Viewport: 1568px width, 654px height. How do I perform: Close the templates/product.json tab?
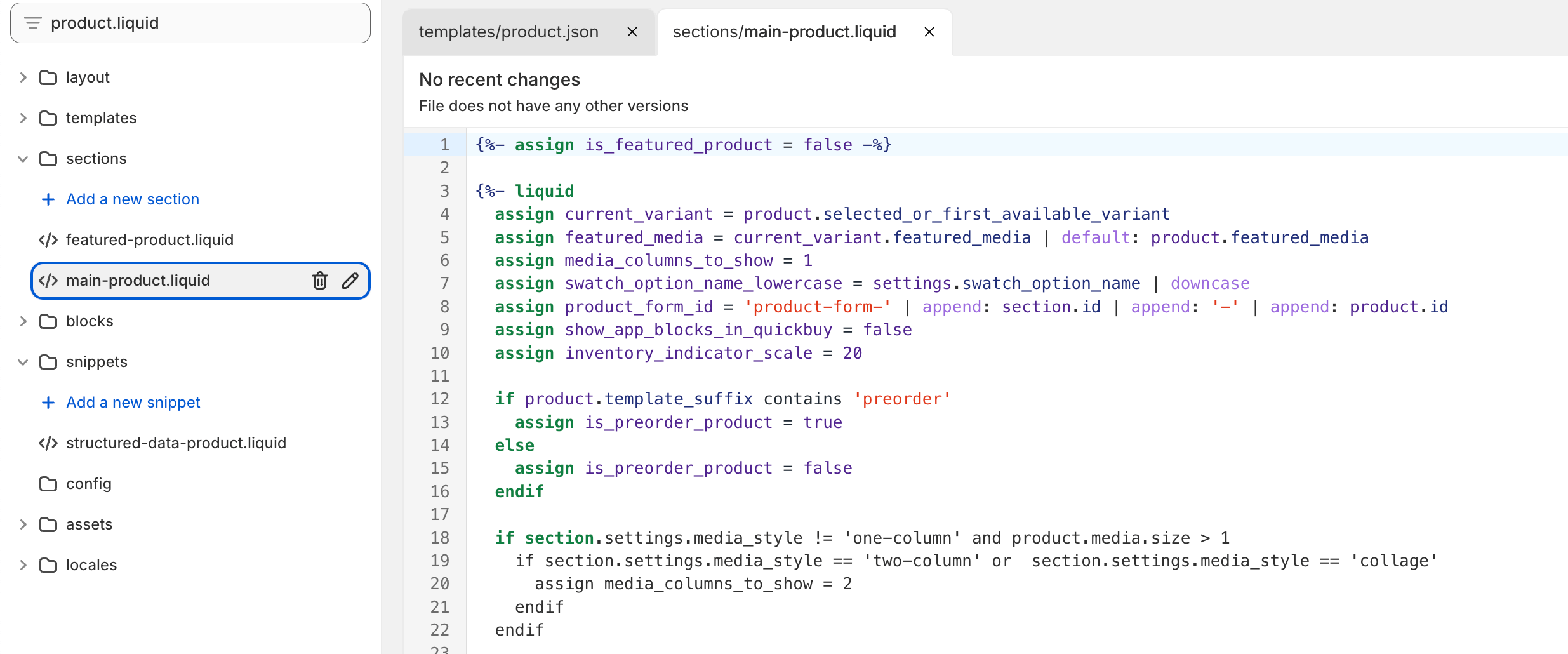[632, 32]
